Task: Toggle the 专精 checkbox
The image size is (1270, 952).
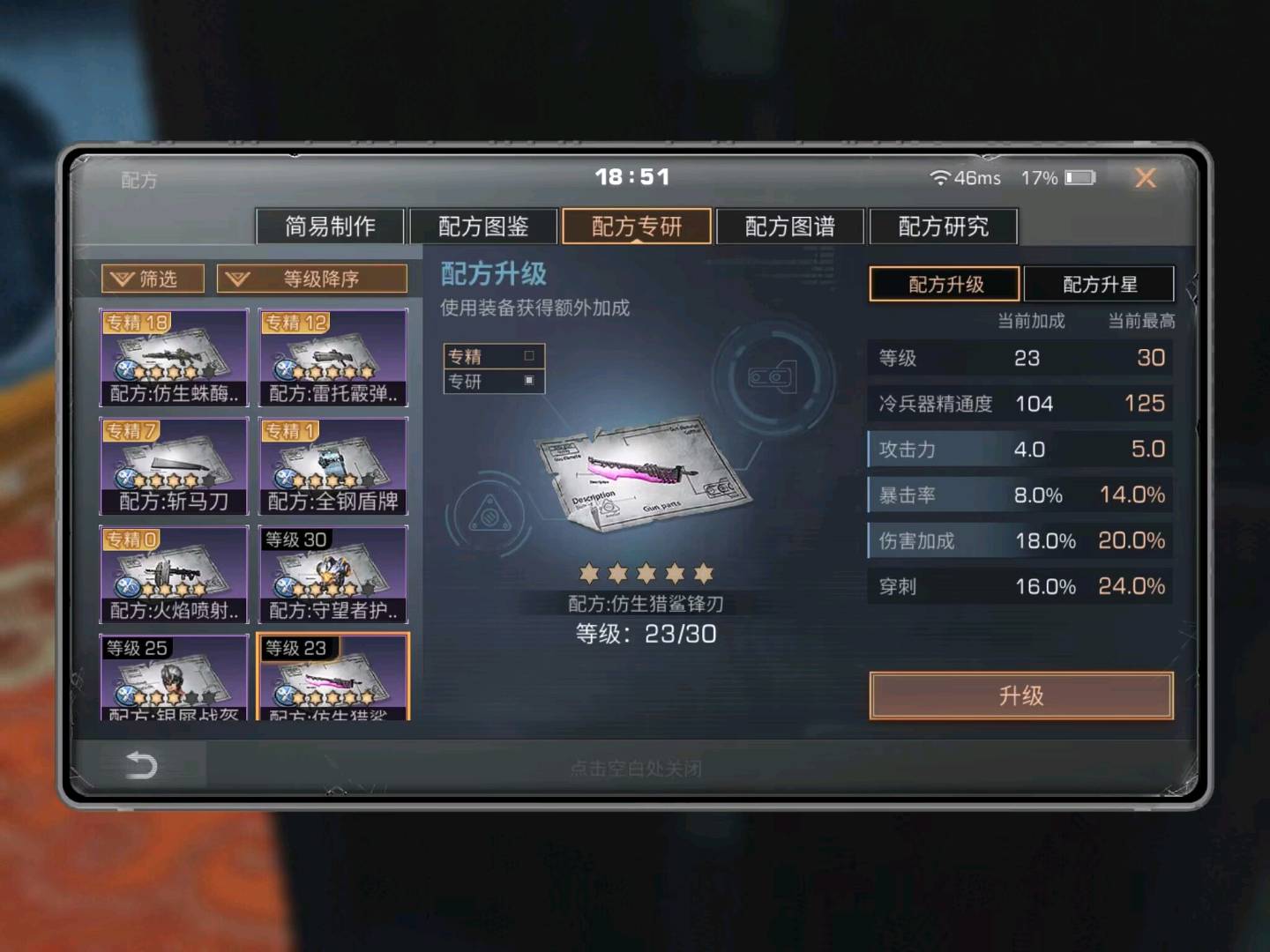Action: point(529,356)
